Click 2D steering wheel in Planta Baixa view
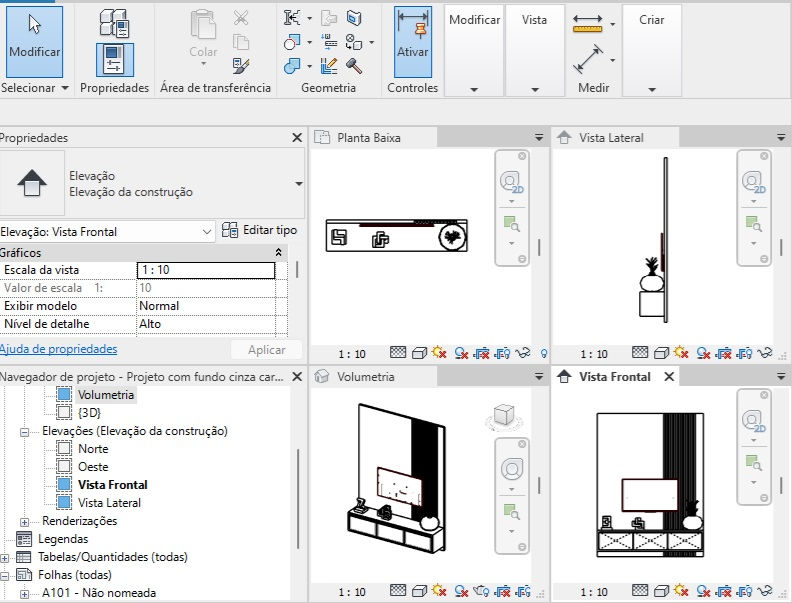 click(511, 182)
